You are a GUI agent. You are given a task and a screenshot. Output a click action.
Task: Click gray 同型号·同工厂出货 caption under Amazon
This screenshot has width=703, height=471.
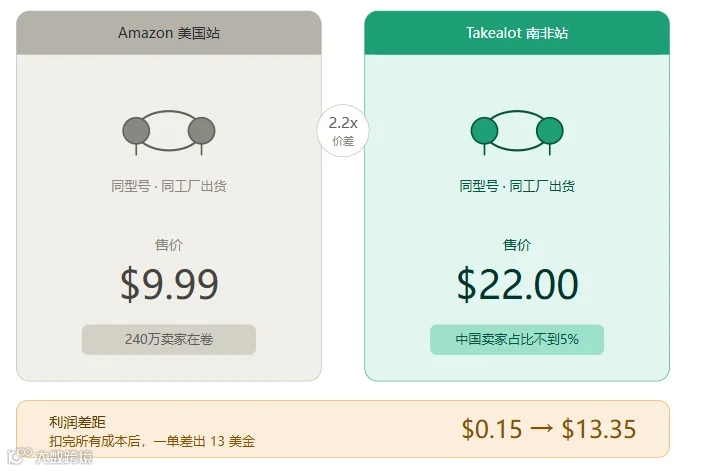pyautogui.click(x=169, y=186)
